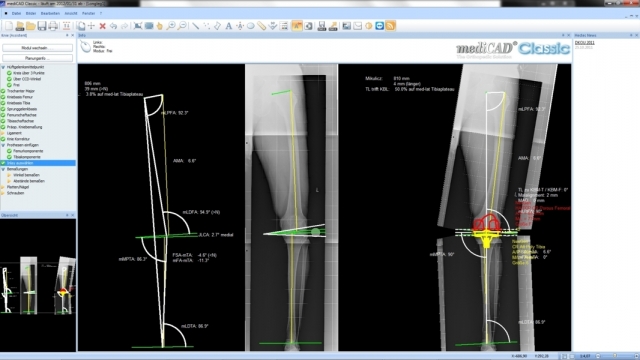Click the overview thumbnail in Übersicht panel

38,285
